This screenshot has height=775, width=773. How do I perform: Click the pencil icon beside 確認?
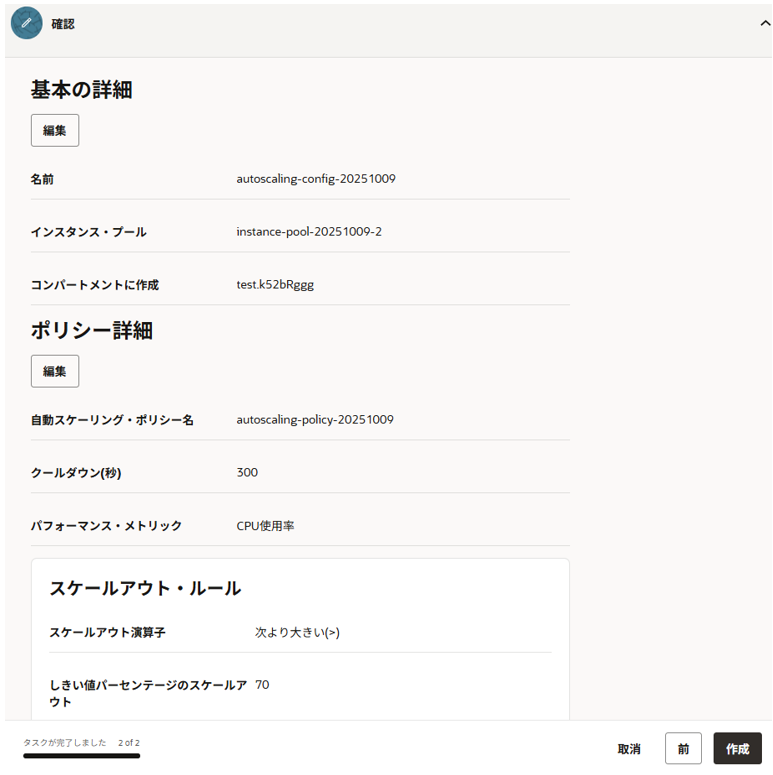point(27,23)
